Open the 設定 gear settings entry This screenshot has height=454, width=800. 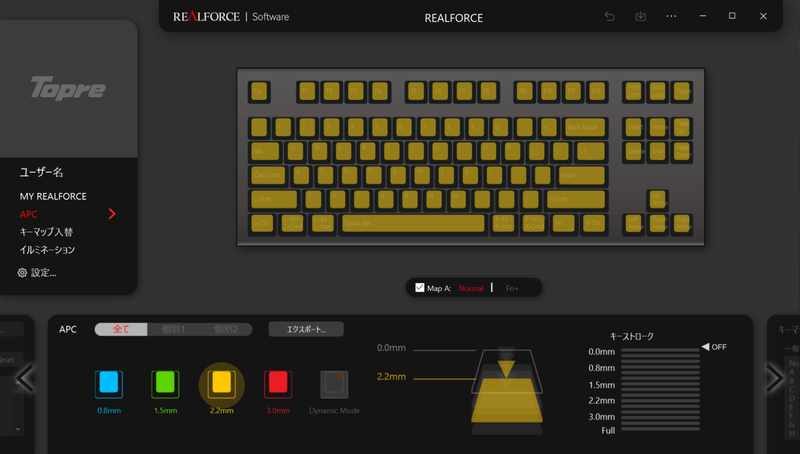click(37, 273)
